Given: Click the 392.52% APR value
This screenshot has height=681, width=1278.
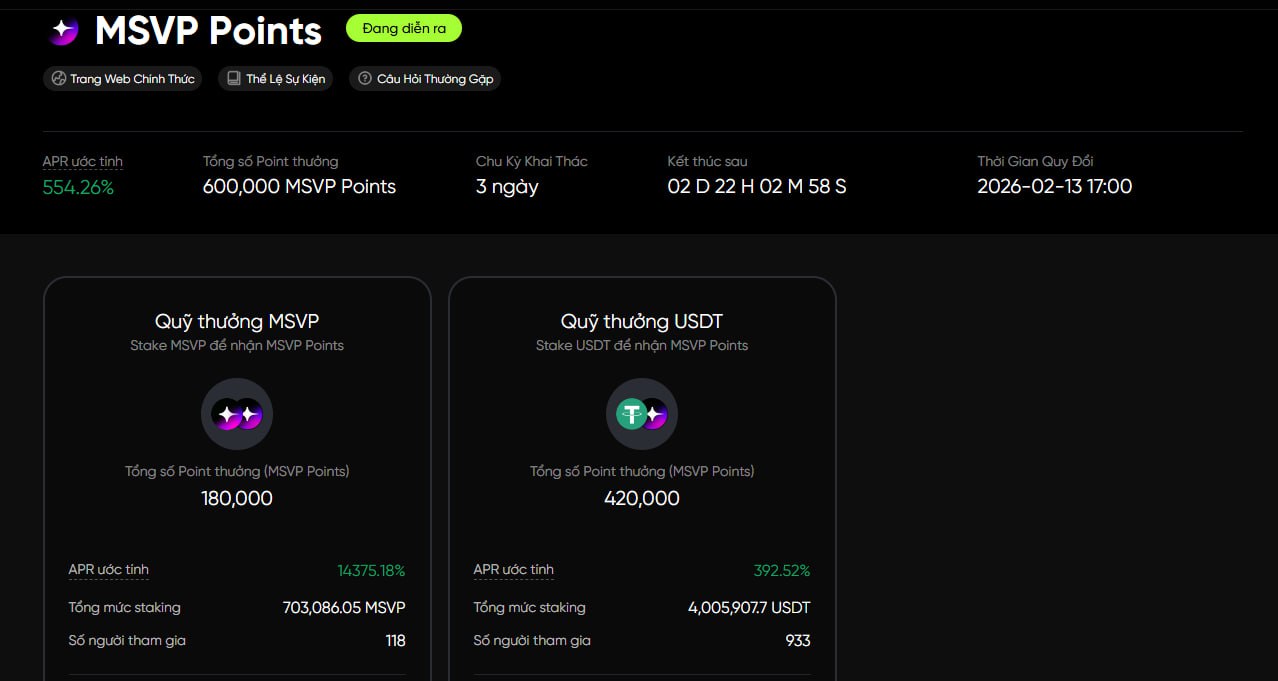Looking at the screenshot, I should (x=782, y=571).
